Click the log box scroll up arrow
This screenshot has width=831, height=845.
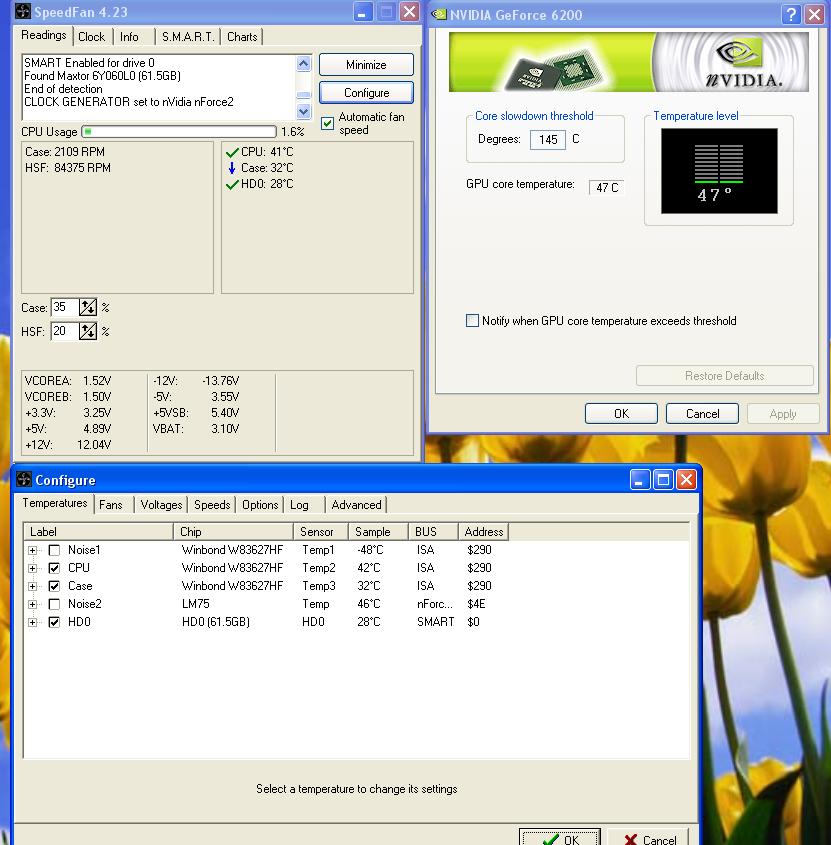tap(304, 64)
